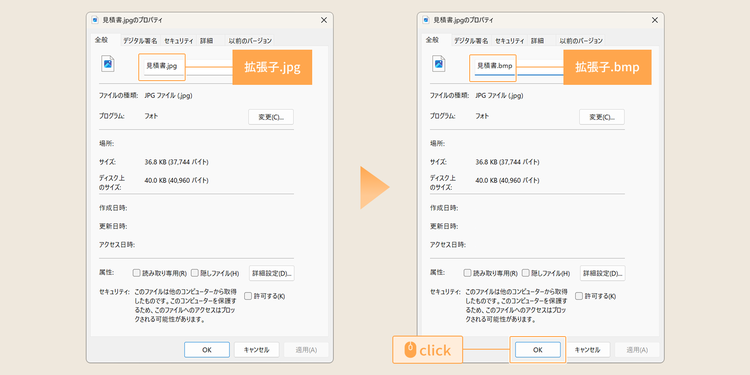Open 詳細設定(D)... in the left dialog

point(272,273)
